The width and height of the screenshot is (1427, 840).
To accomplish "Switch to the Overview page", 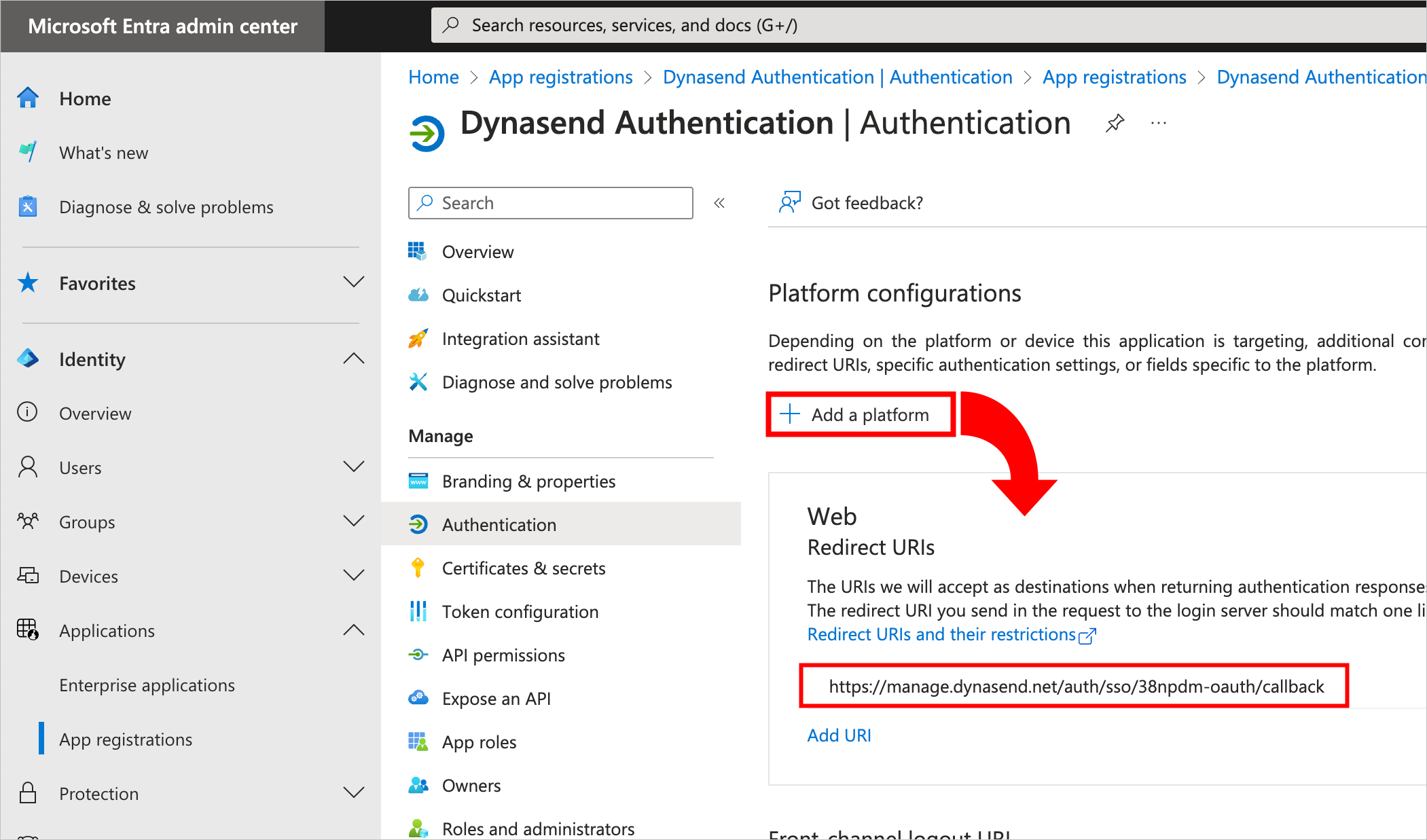I will coord(477,251).
